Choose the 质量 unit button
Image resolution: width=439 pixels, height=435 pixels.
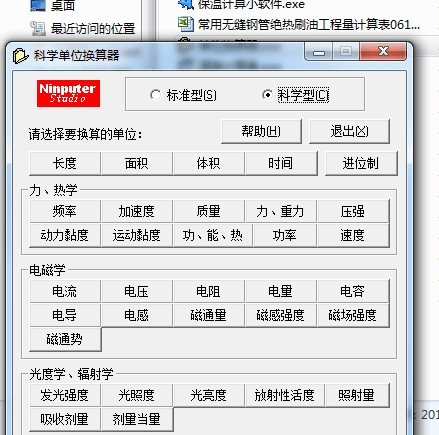point(209,211)
